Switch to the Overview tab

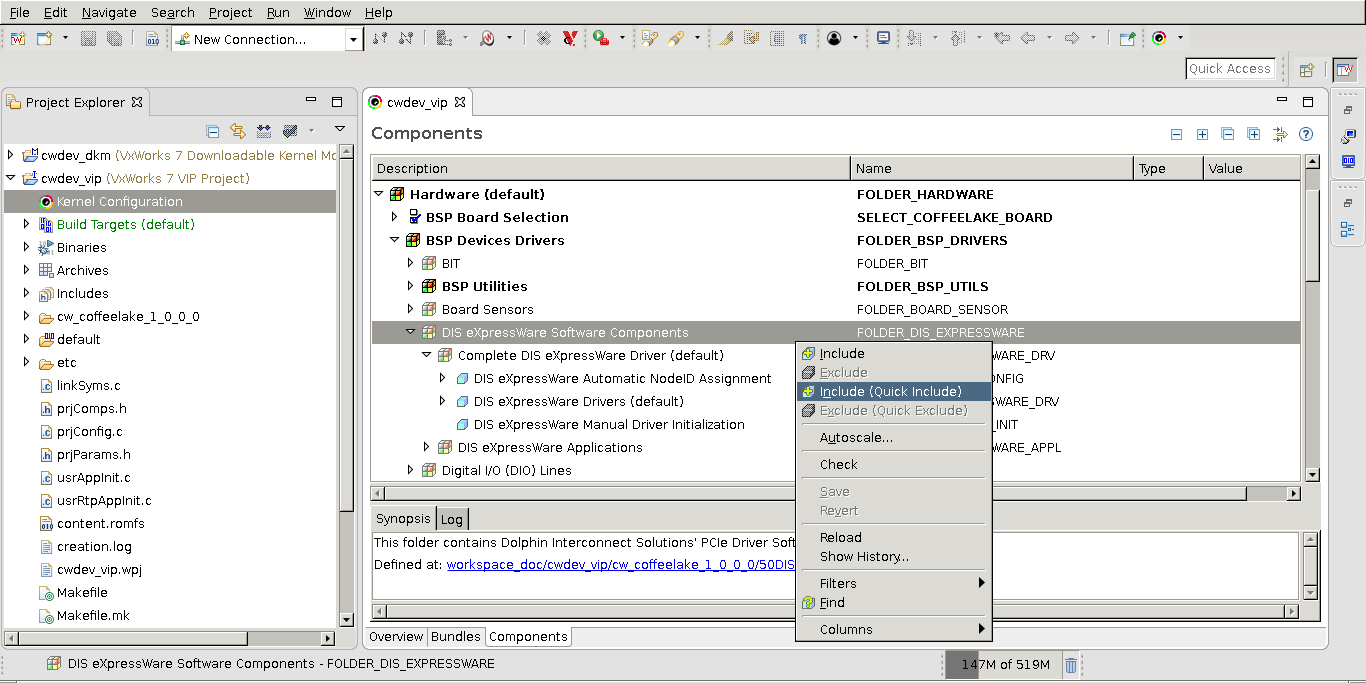point(396,636)
